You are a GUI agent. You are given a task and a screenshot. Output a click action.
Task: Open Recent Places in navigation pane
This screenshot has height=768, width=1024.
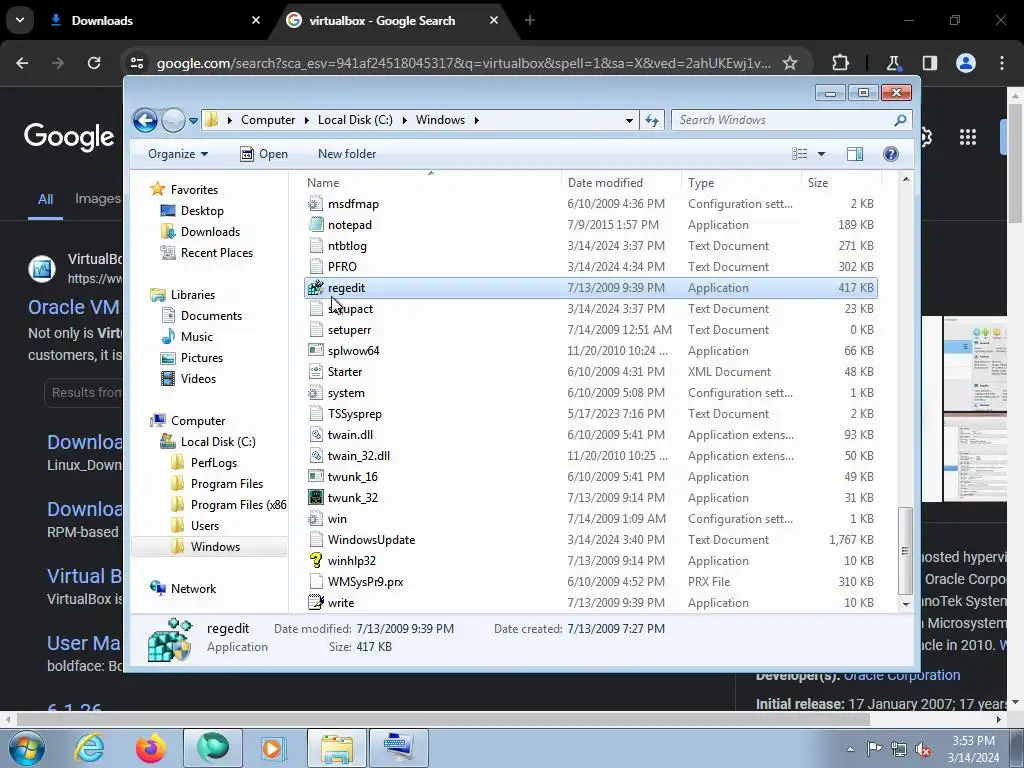coord(206,253)
